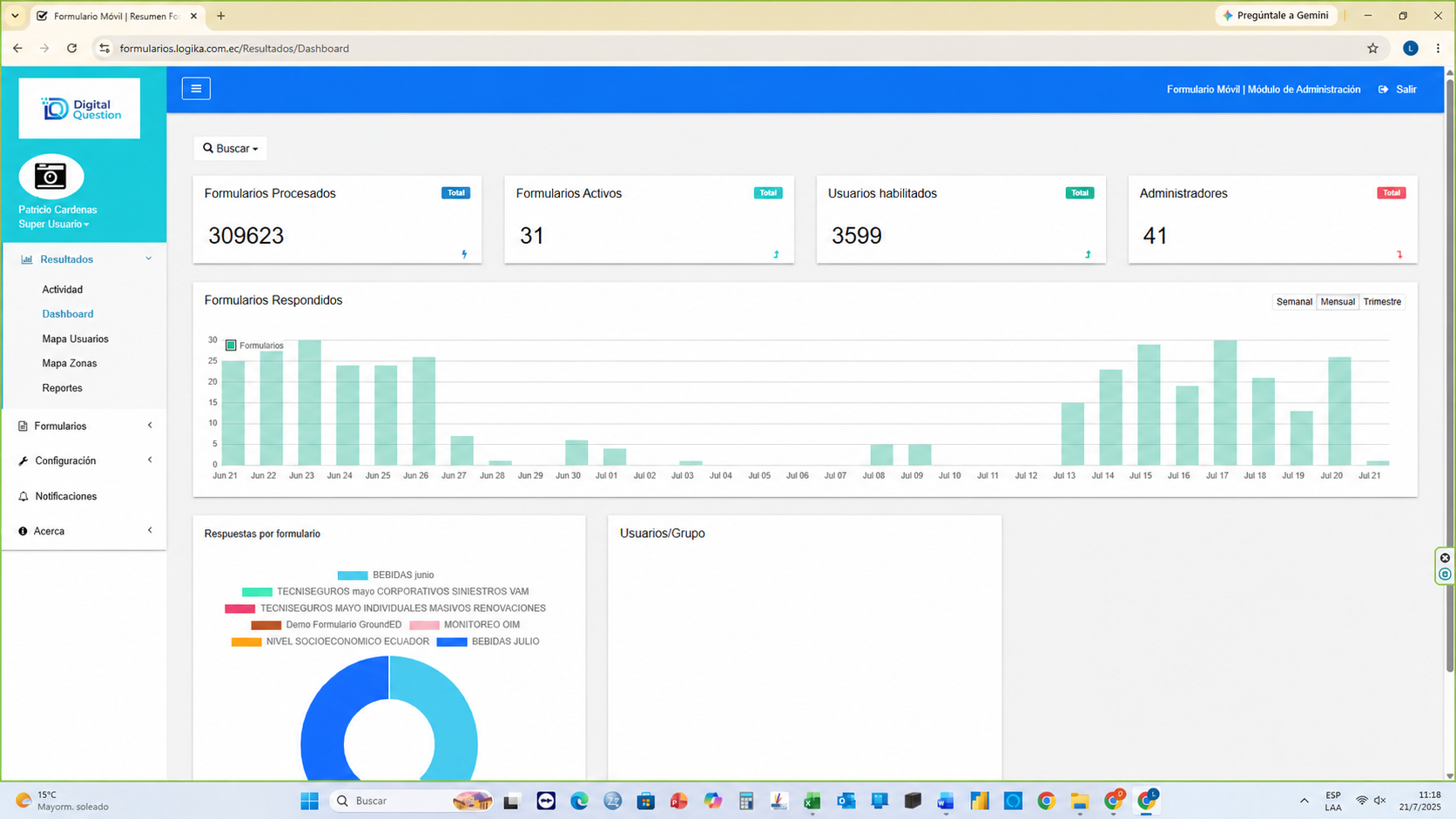This screenshot has width=1456, height=819.
Task: Open Reportes in the sidebar
Action: (63, 388)
